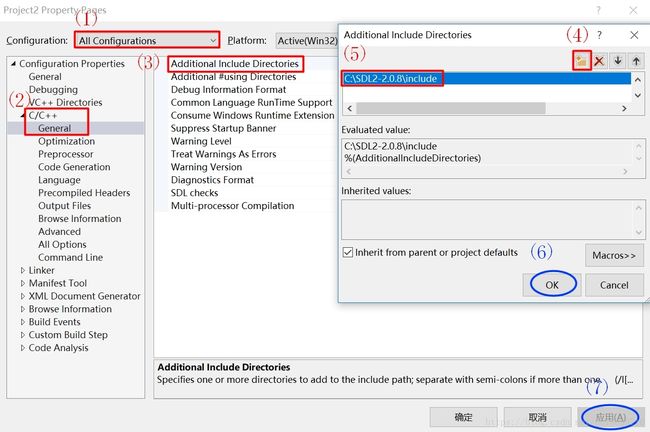Image resolution: width=650 pixels, height=432 pixels.
Task: Expand the Build Events node
Action: [24, 322]
